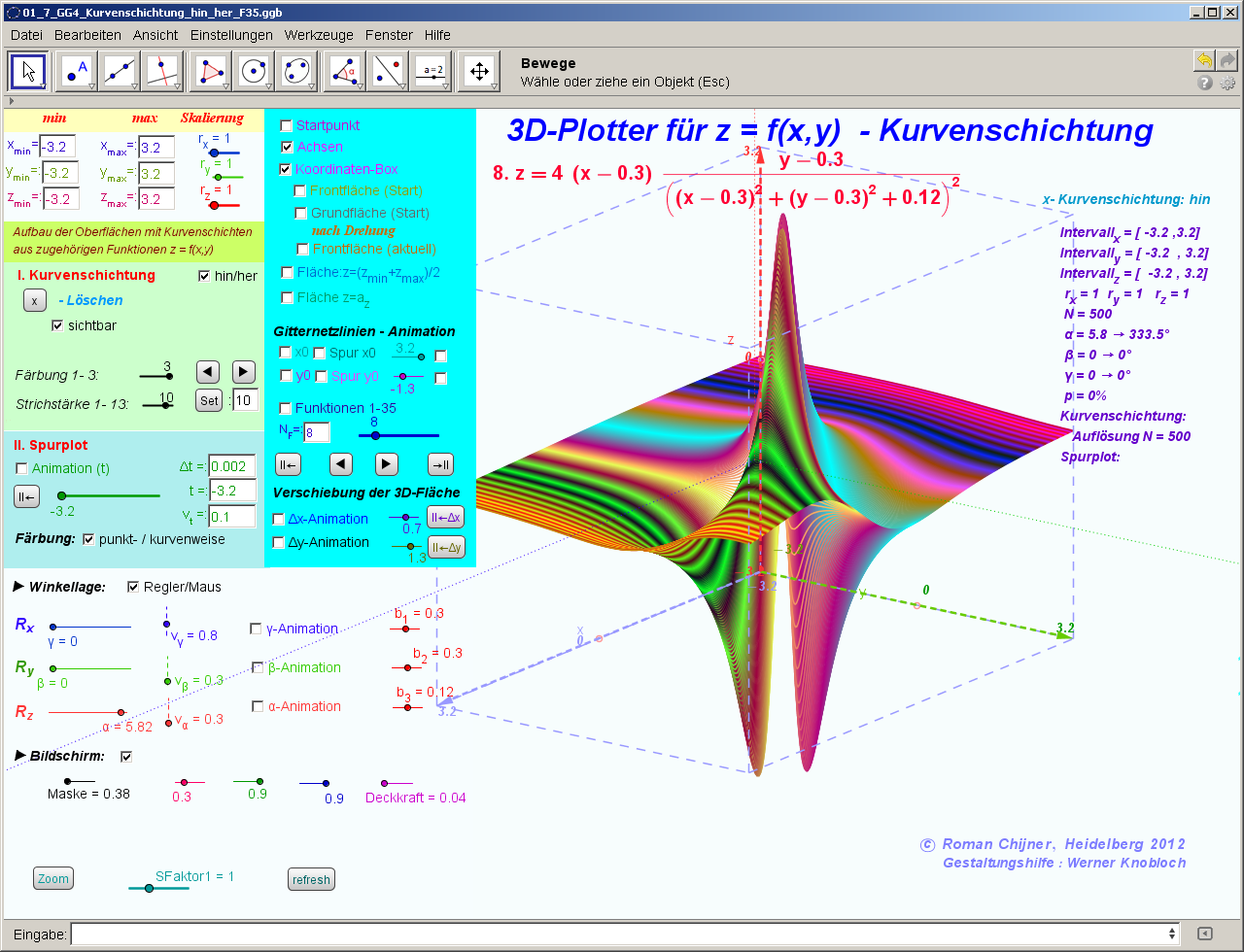Select the Polygon tool
This screenshot has width=1244, height=952.
click(211, 71)
